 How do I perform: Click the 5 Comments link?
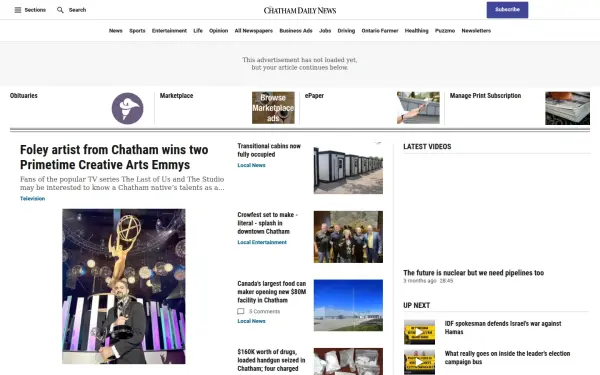[x=264, y=311]
